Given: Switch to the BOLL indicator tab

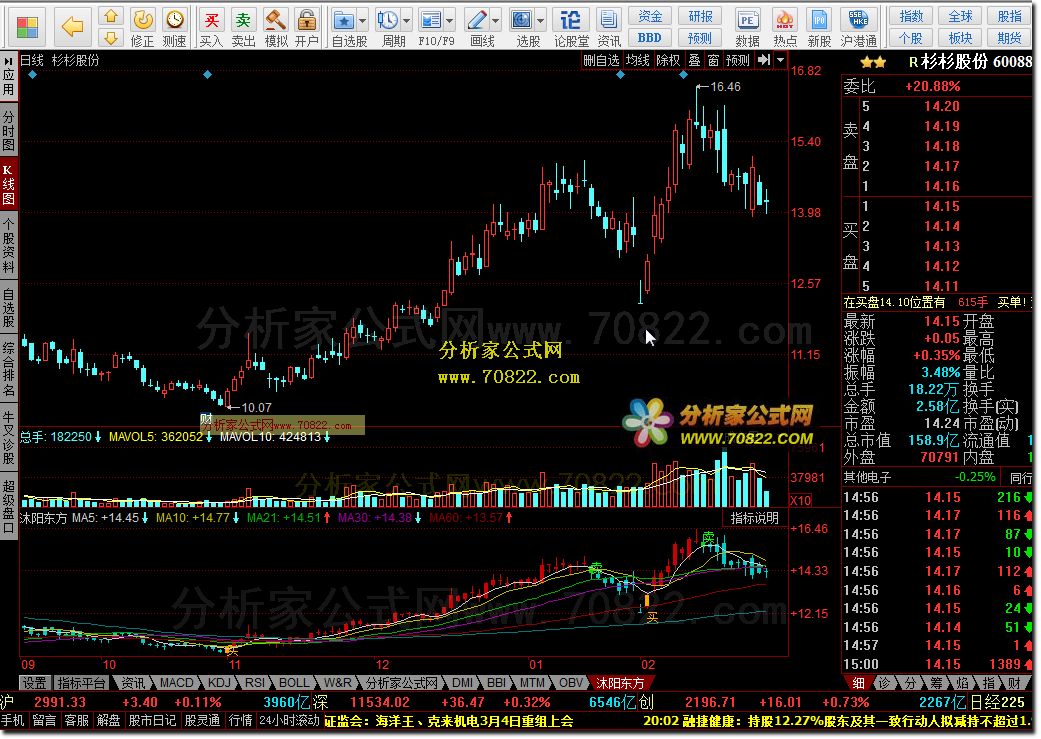Looking at the screenshot, I should point(293,683).
